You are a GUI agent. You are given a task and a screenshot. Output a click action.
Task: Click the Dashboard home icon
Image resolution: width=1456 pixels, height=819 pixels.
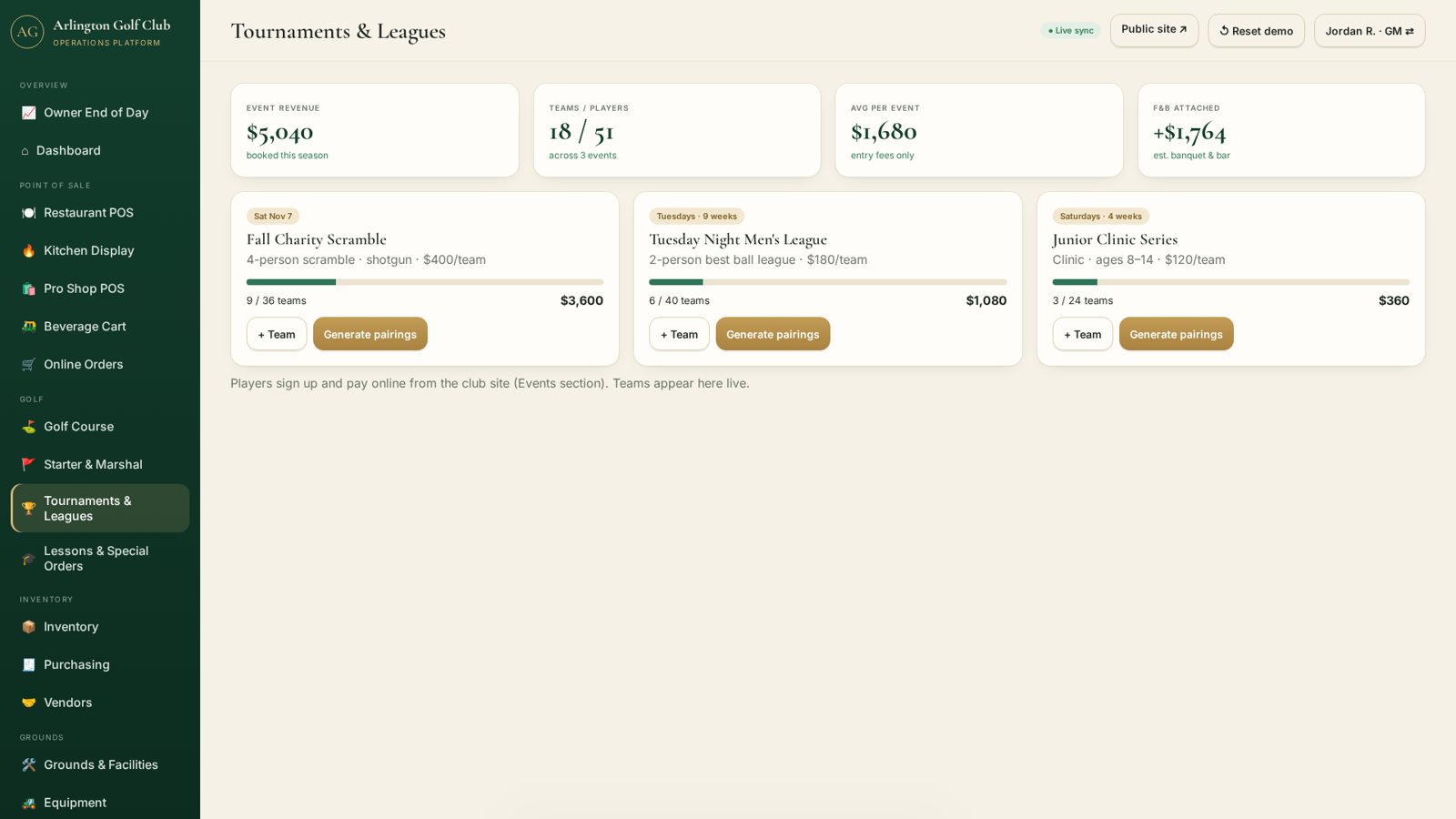coord(25,151)
